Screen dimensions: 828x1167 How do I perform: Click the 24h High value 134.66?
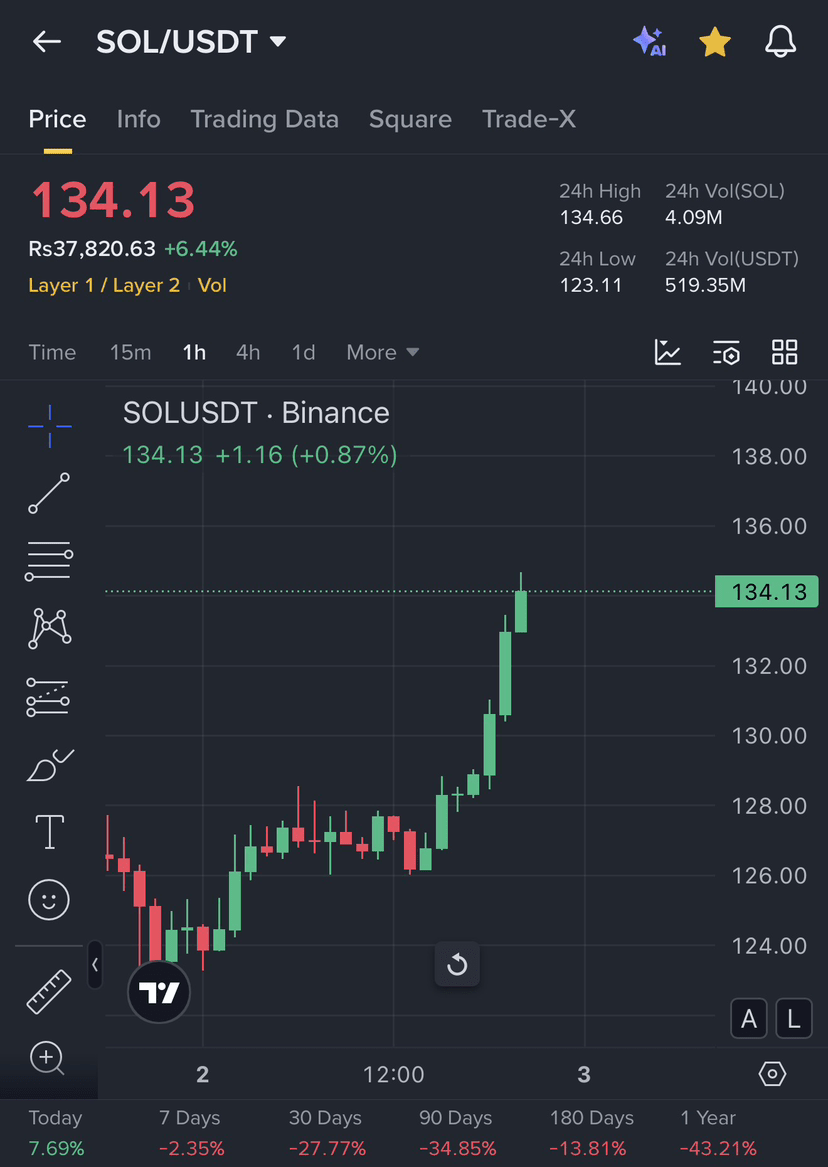point(591,218)
